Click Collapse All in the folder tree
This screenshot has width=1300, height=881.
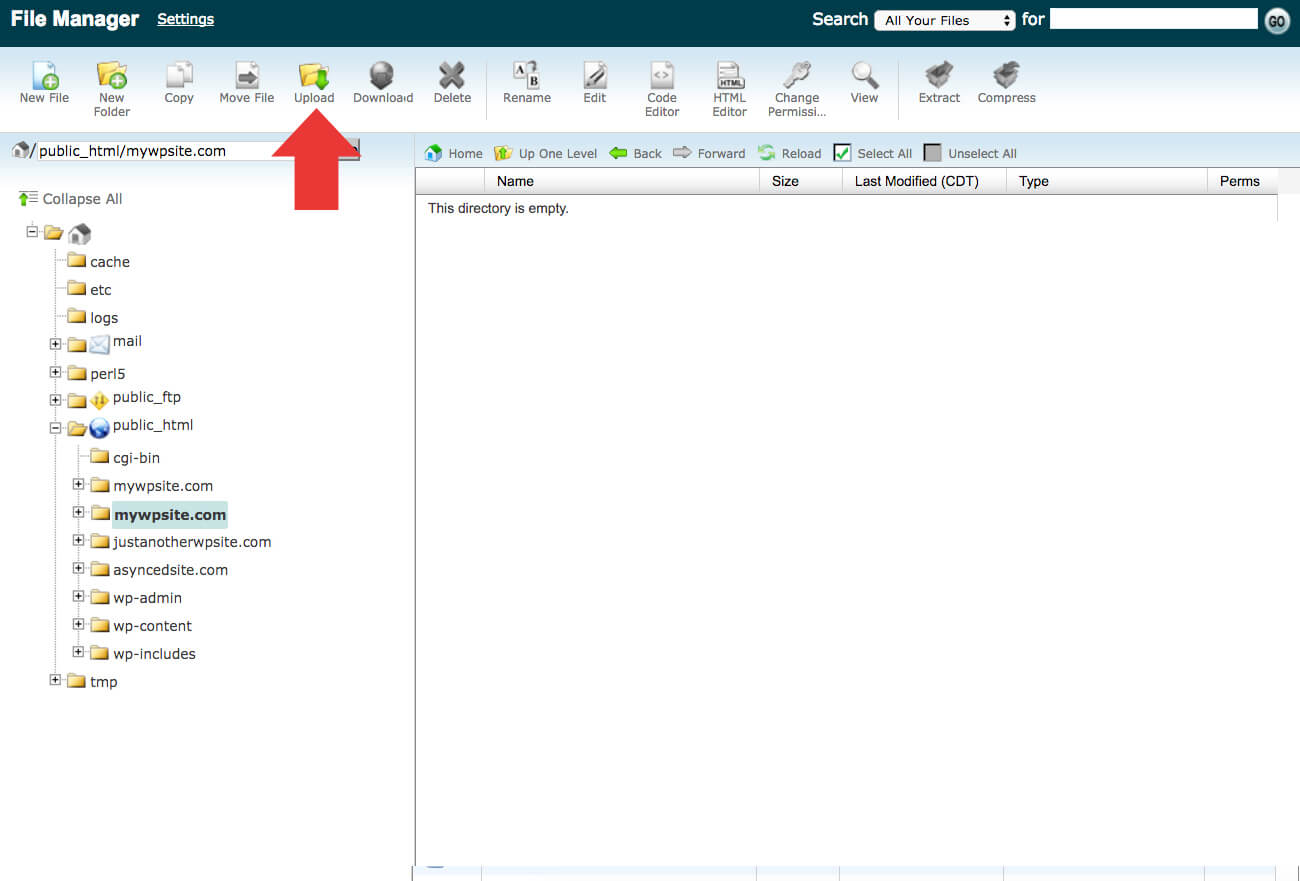[70, 199]
